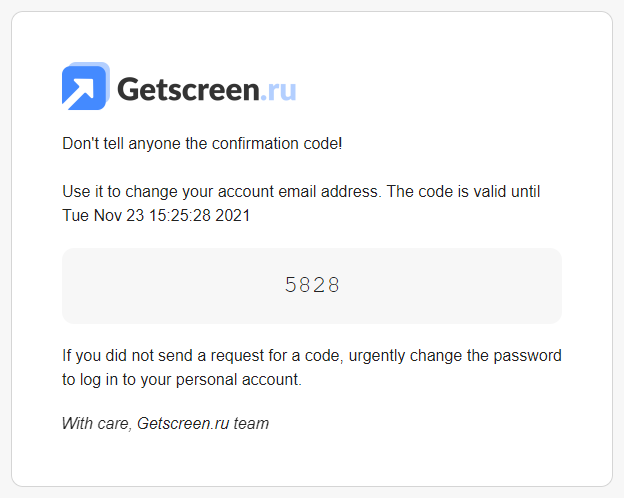Image resolution: width=624 pixels, height=498 pixels.
Task: Click the light-blue .ru suffix in the logo
Action: (x=278, y=90)
